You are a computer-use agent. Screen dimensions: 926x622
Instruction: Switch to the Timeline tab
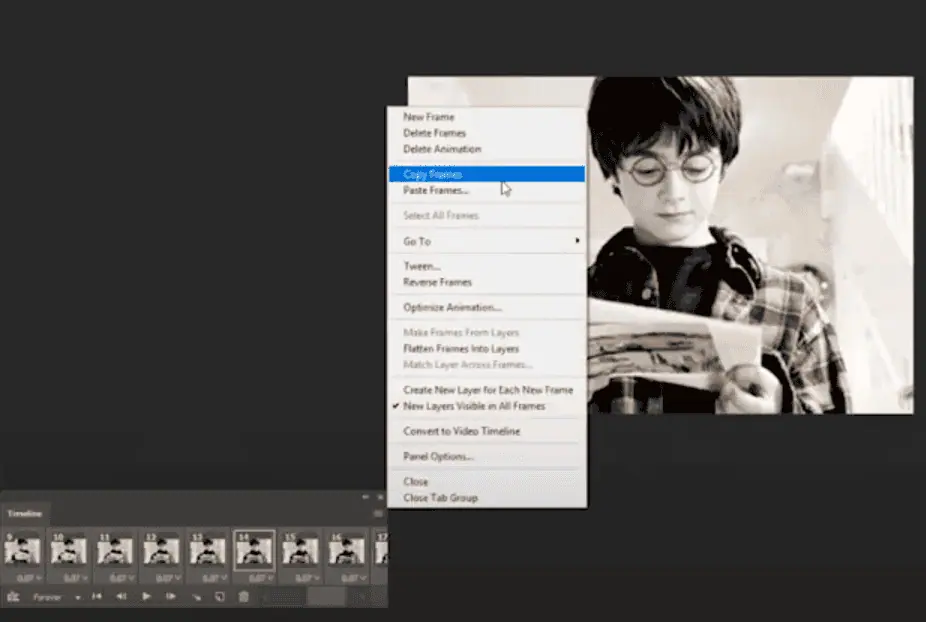[x=25, y=514]
